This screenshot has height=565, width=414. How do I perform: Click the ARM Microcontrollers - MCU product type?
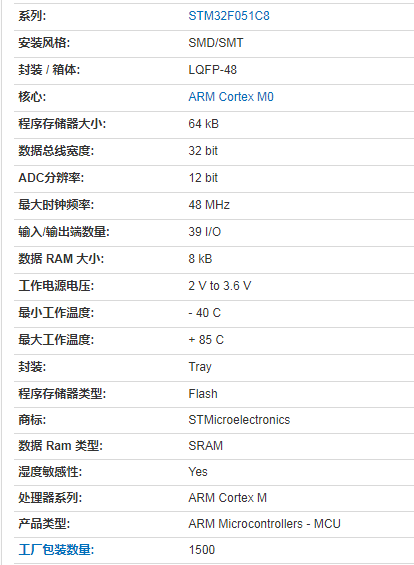264,524
